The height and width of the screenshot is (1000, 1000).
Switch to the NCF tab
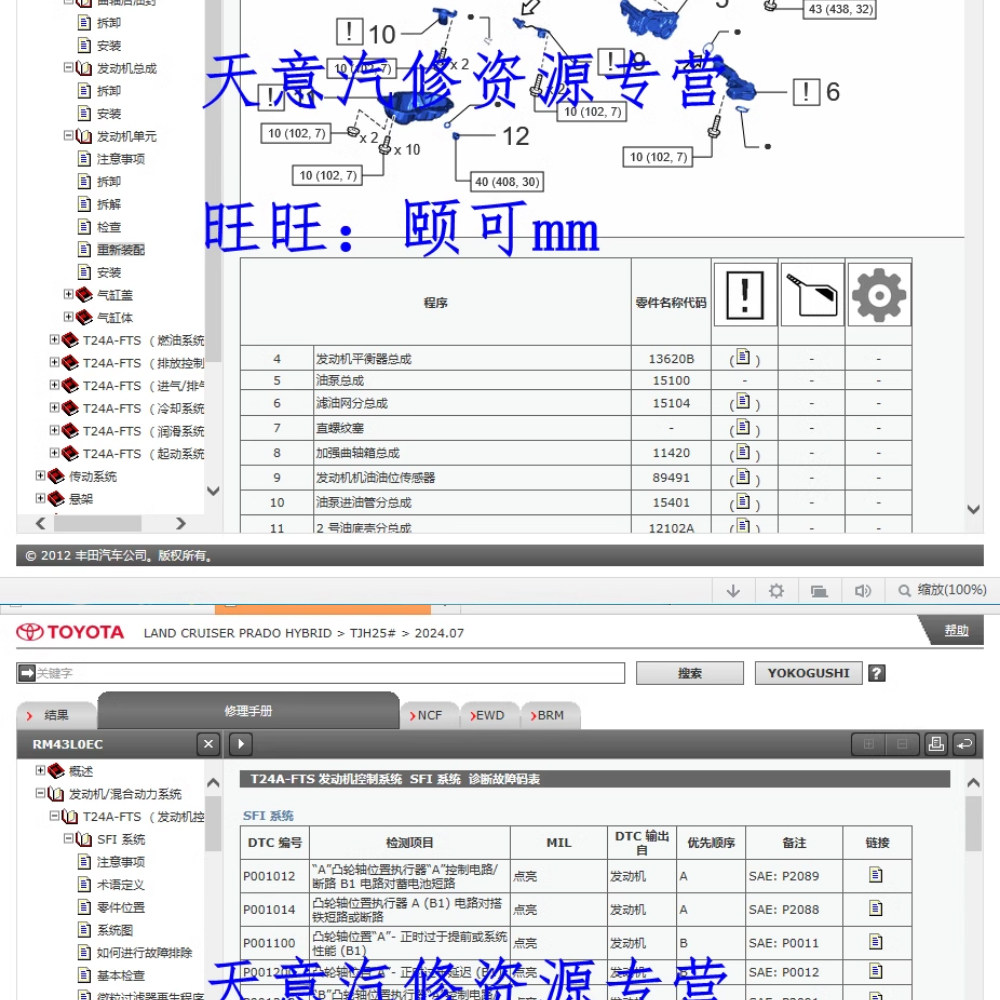tap(429, 715)
